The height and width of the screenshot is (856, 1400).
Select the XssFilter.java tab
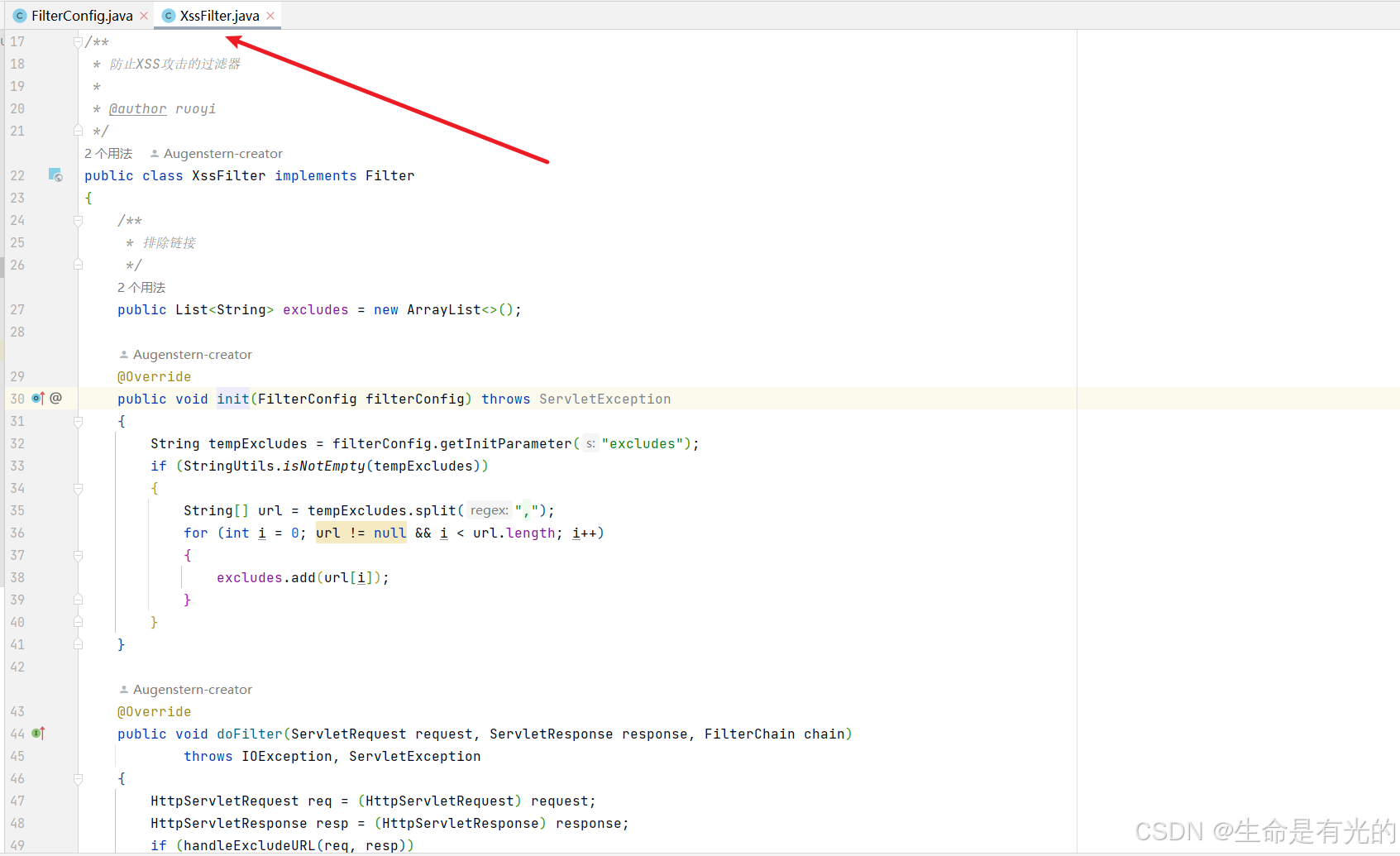[219, 16]
